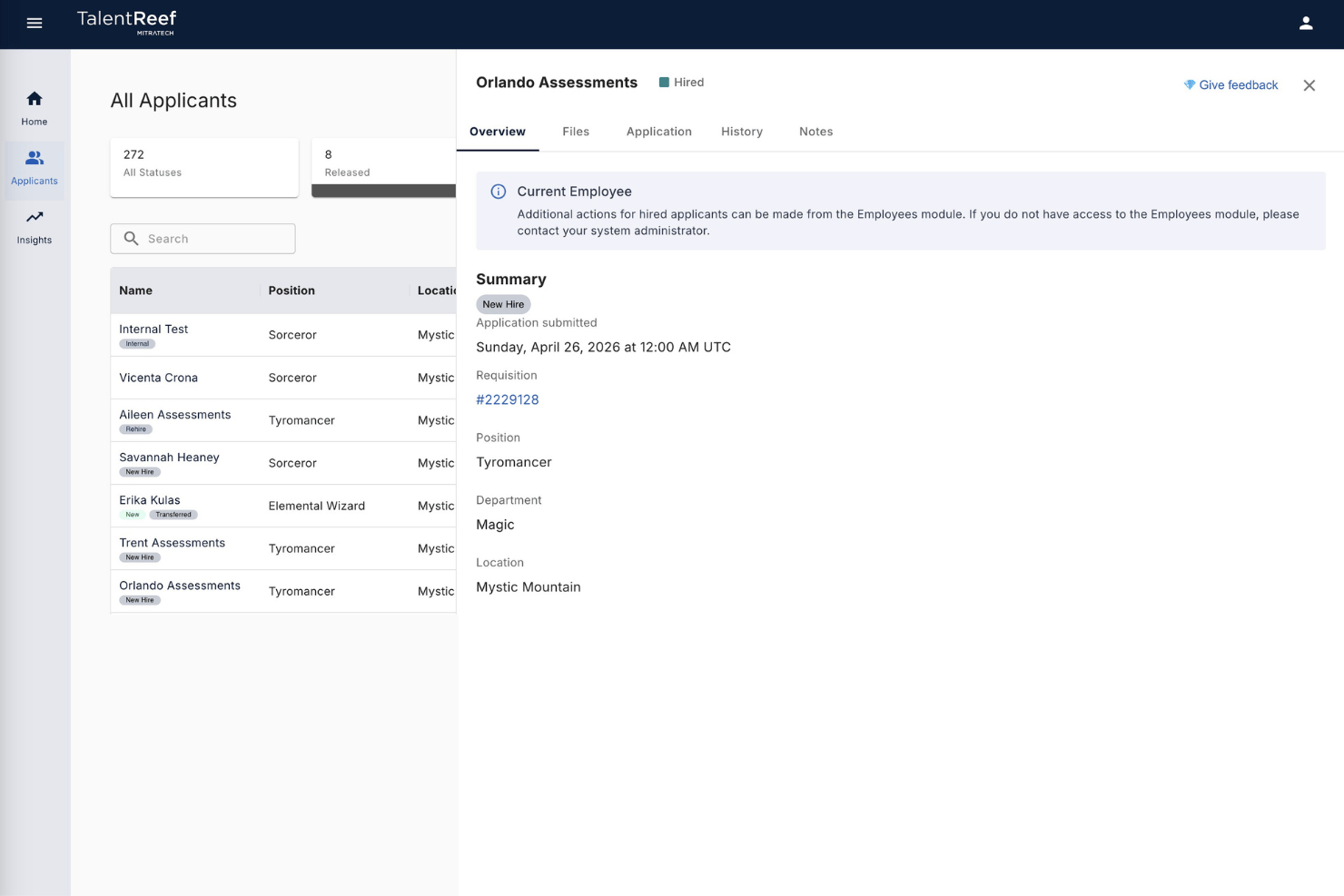Open the user account profile icon
Screen dimensions: 1344x896
pos(1306,24)
